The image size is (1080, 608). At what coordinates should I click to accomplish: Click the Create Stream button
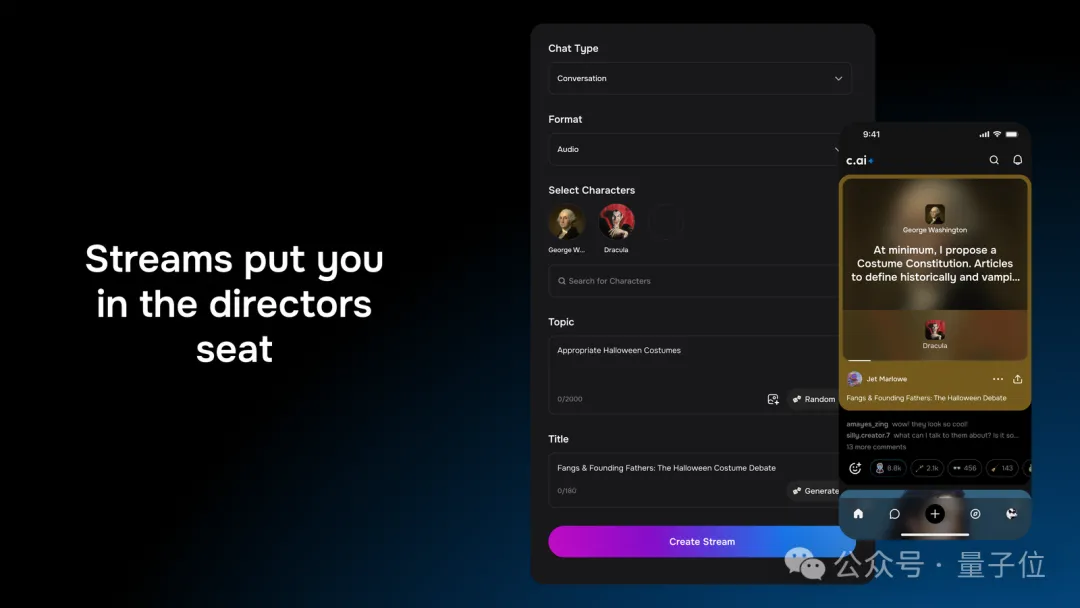click(701, 541)
